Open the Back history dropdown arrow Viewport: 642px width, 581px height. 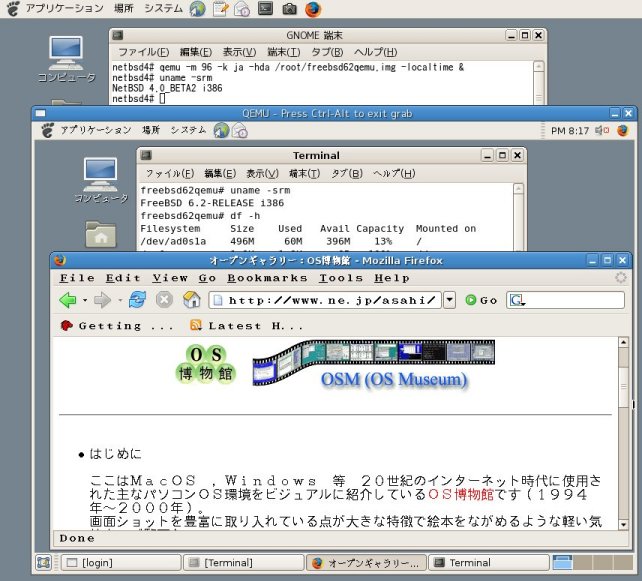pyautogui.click(x=85, y=301)
